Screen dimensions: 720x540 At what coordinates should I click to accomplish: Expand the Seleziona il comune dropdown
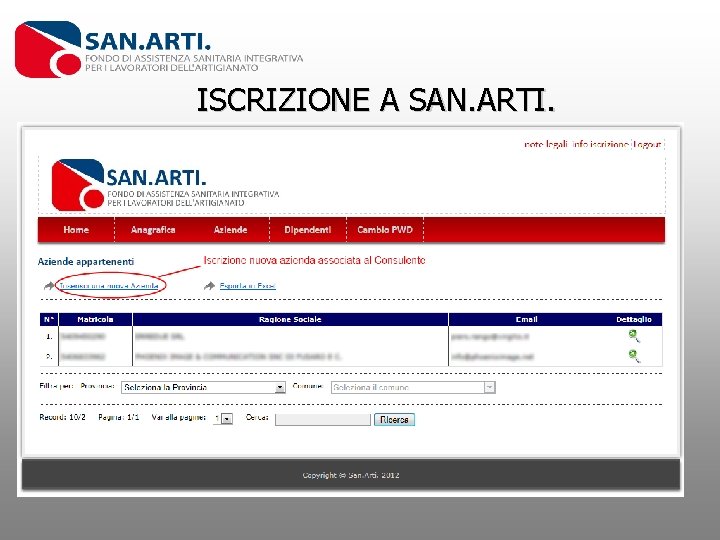tap(413, 388)
